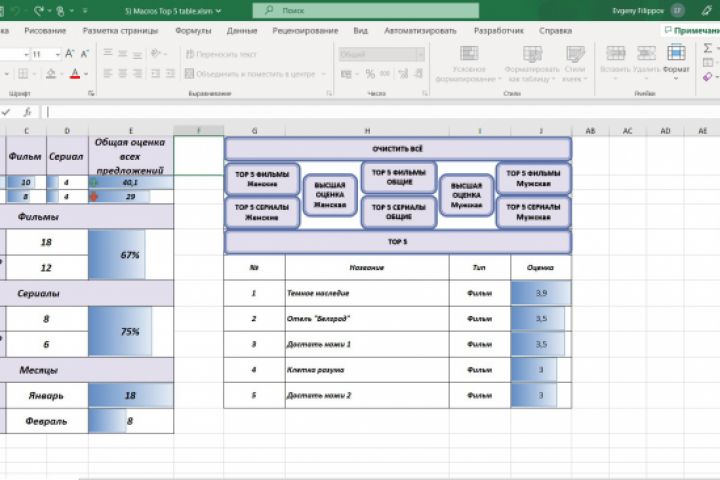This screenshot has height=480, width=720.
Task: Open the Формат cells dropdown
Action: 676,62
